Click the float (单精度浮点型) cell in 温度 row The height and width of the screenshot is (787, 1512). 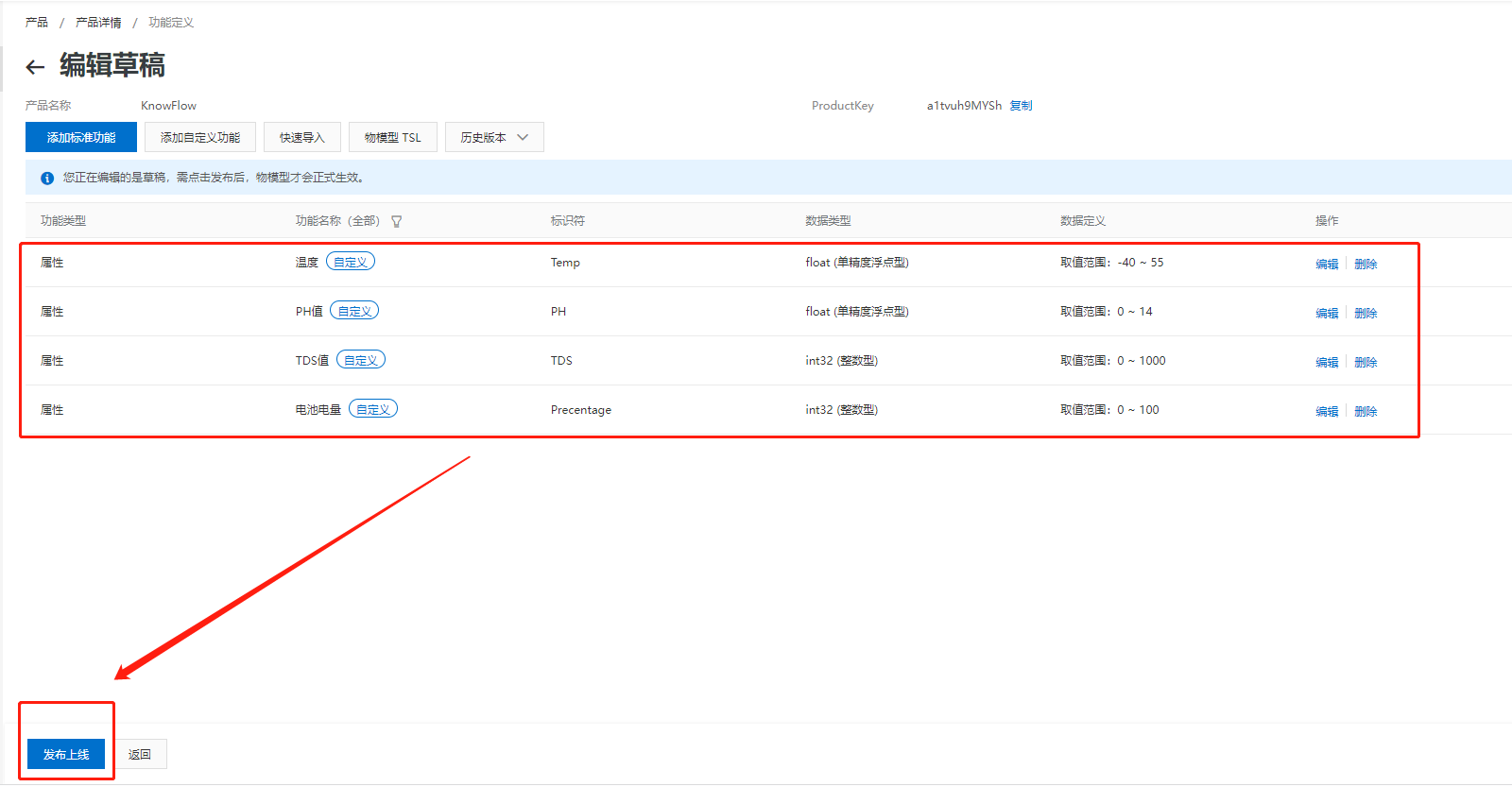coord(857,263)
